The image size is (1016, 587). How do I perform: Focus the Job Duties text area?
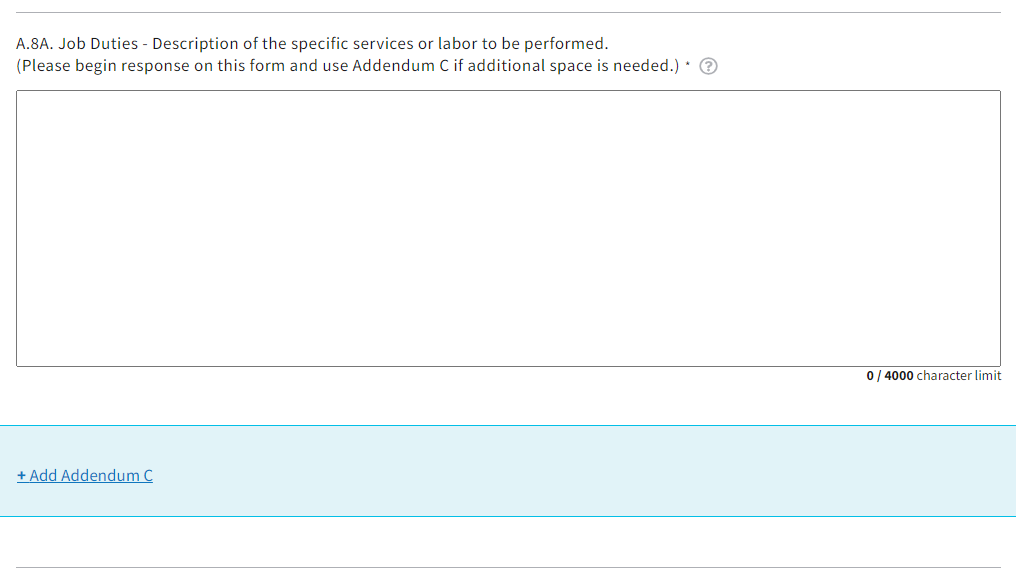pyautogui.click(x=508, y=228)
